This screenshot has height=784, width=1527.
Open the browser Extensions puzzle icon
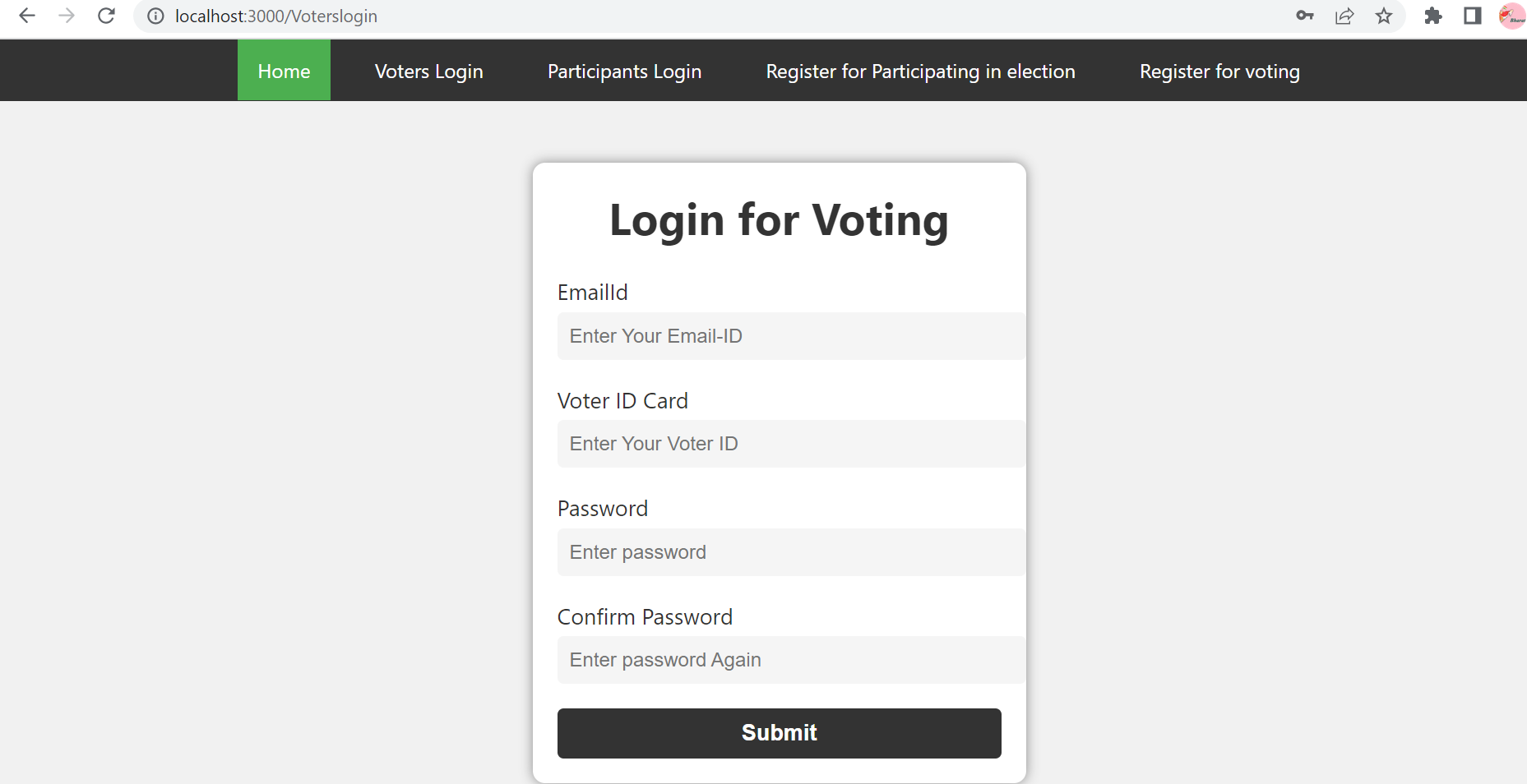[x=1433, y=16]
